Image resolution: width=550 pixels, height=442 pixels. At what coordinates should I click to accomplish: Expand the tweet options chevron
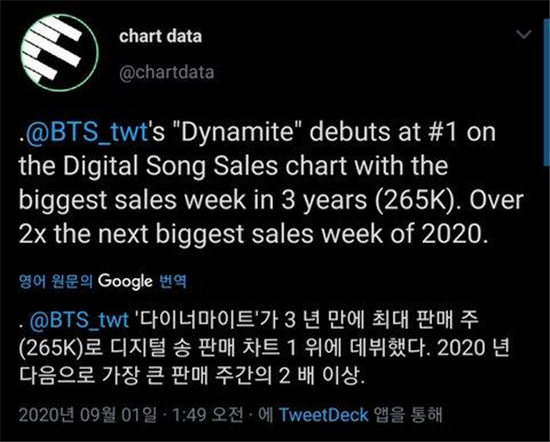[x=524, y=34]
